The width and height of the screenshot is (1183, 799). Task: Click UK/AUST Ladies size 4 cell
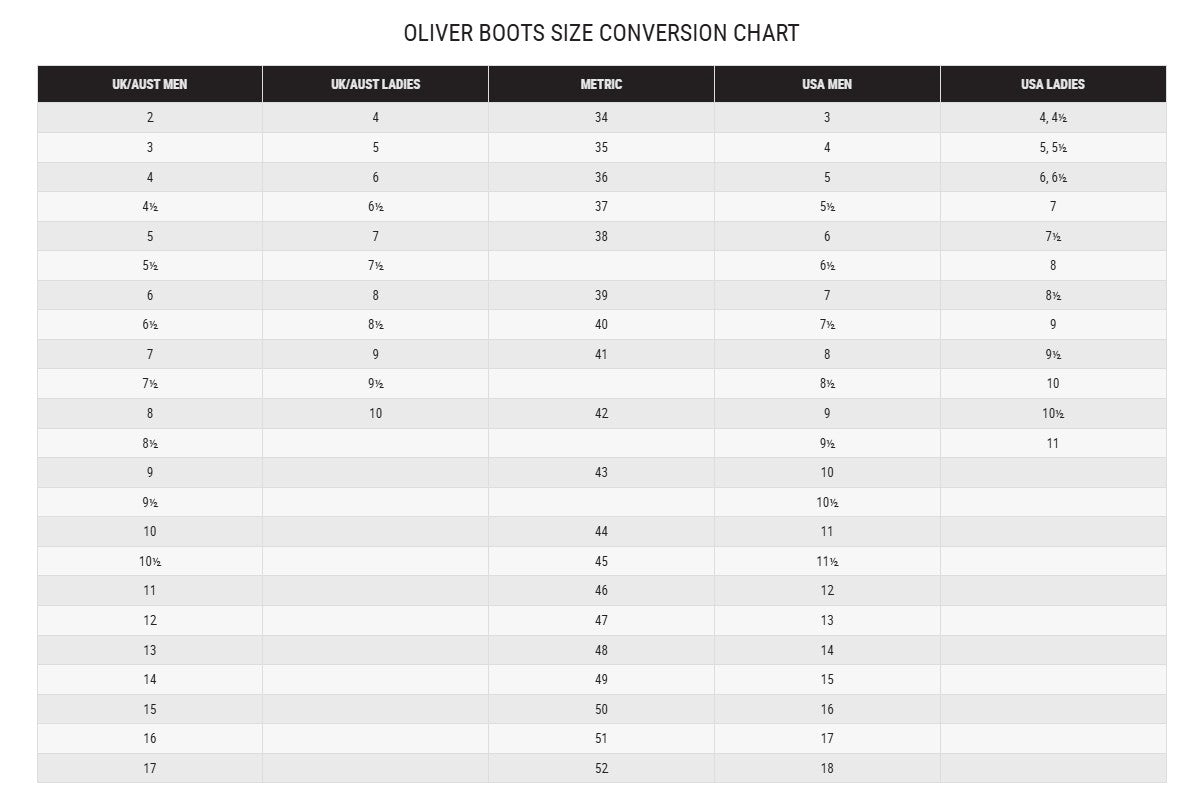pos(375,117)
